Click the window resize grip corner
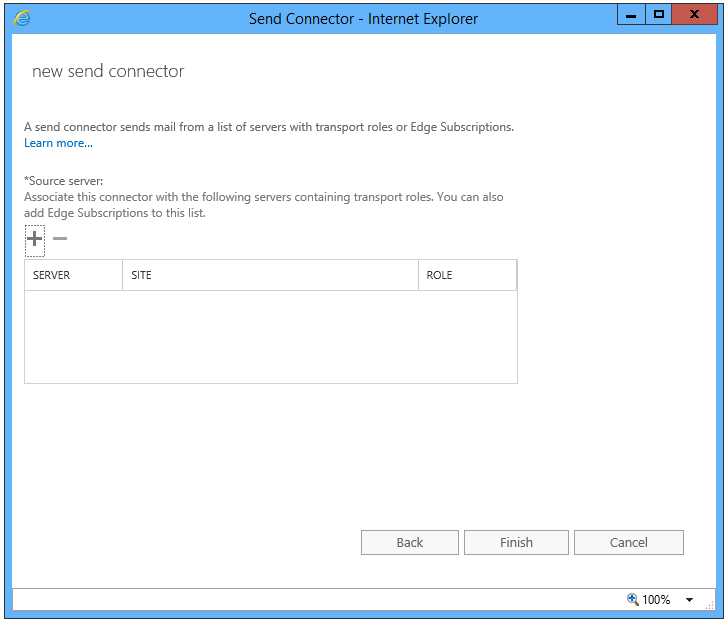Image resolution: width=728 pixels, height=623 pixels. (x=709, y=605)
